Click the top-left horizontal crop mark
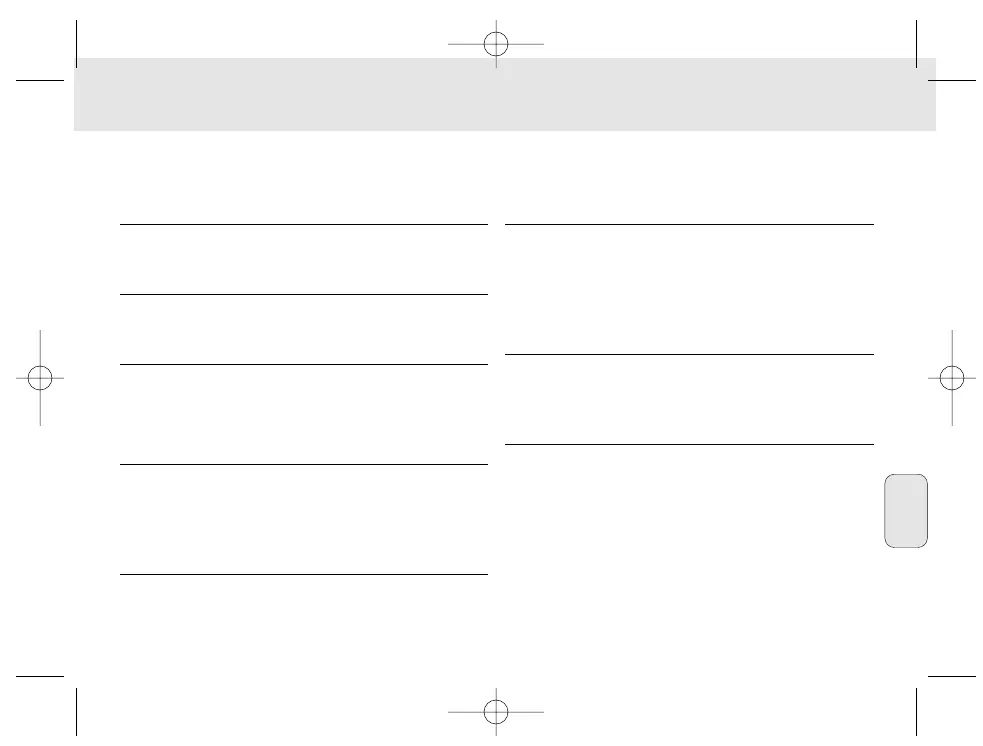The image size is (983, 746). click(x=40, y=79)
